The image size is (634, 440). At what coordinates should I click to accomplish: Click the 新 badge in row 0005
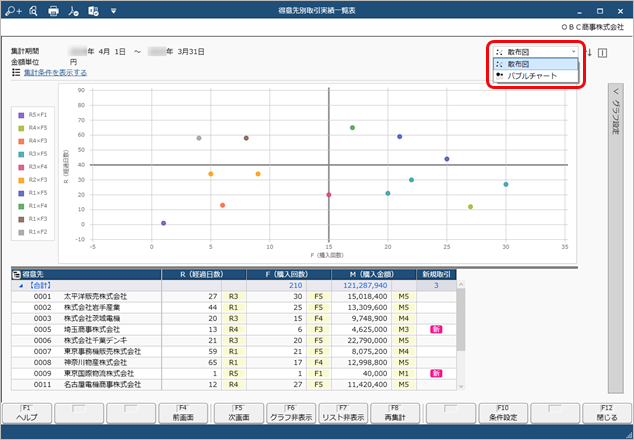click(436, 329)
